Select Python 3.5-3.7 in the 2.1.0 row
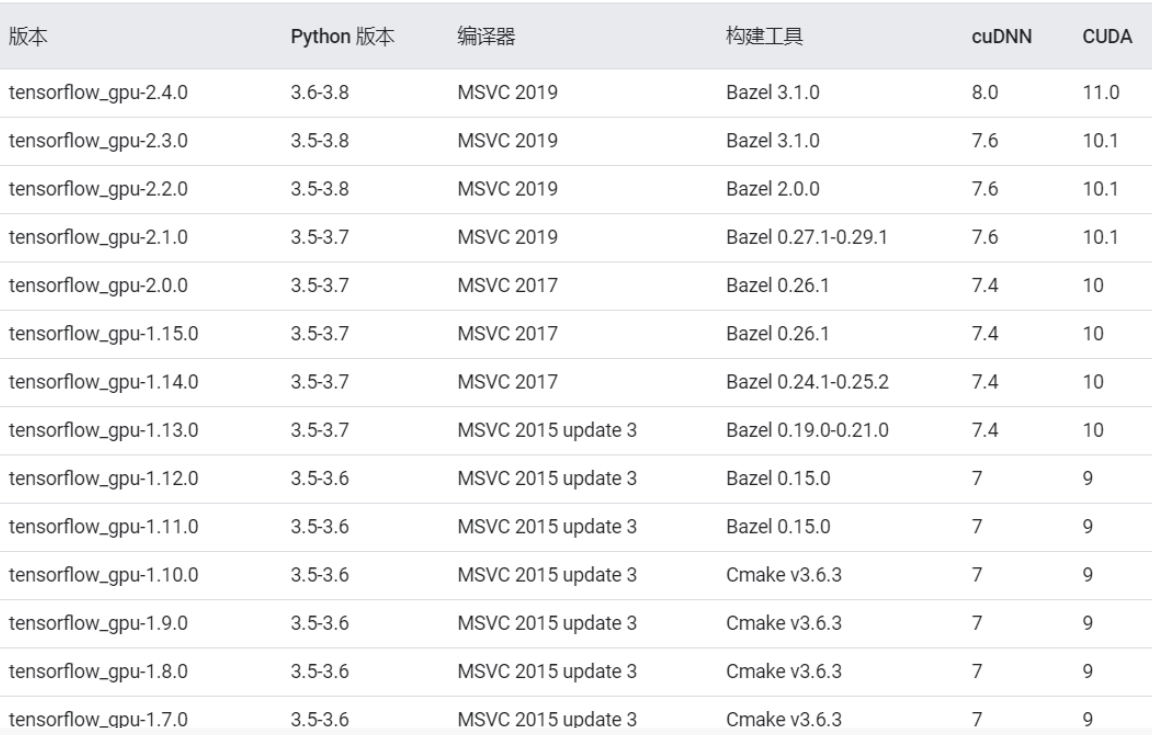This screenshot has width=1152, height=735. tap(320, 237)
